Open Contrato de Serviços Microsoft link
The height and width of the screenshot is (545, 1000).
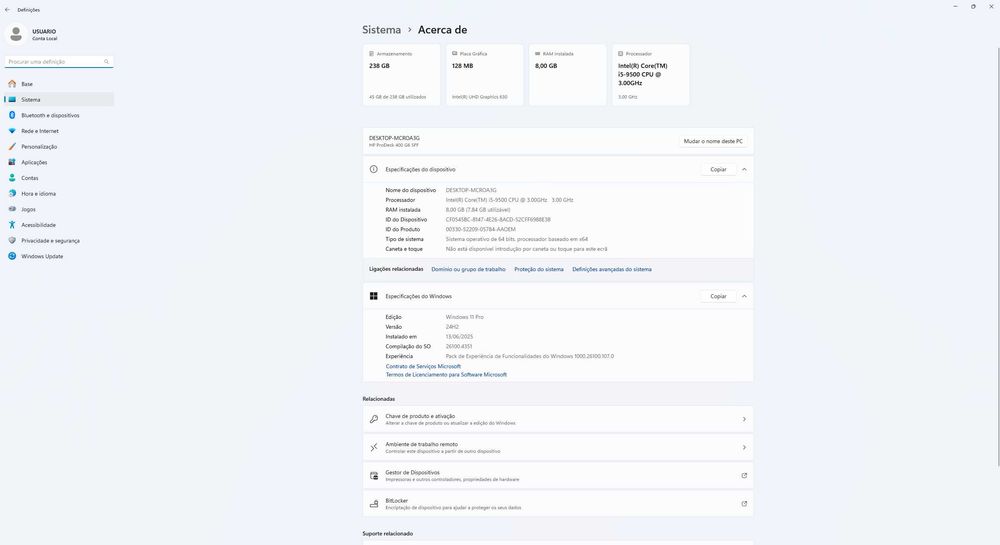[423, 366]
